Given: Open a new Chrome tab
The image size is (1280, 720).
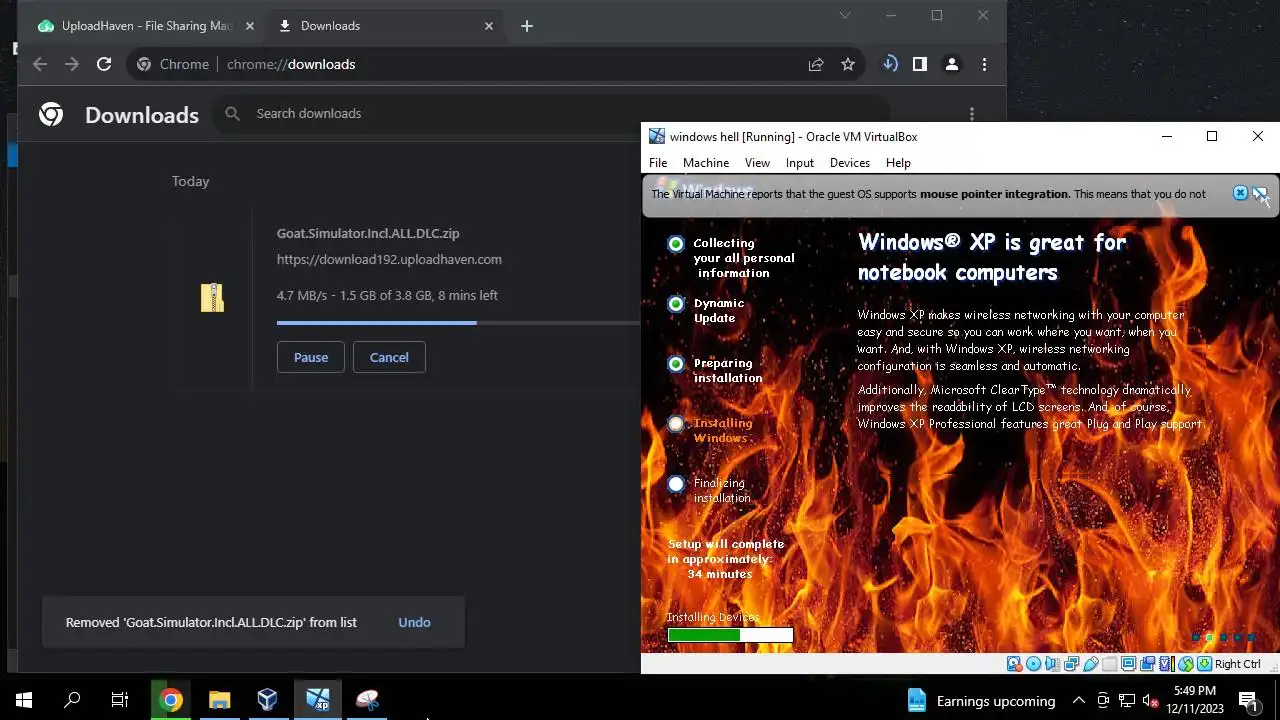Looking at the screenshot, I should click(x=527, y=26).
